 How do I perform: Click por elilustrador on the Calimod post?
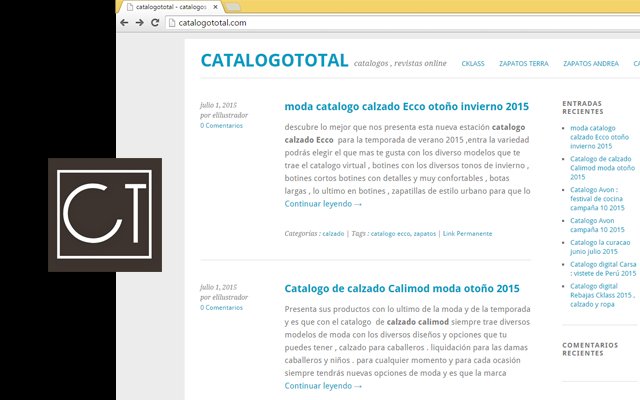pyautogui.click(x=224, y=298)
